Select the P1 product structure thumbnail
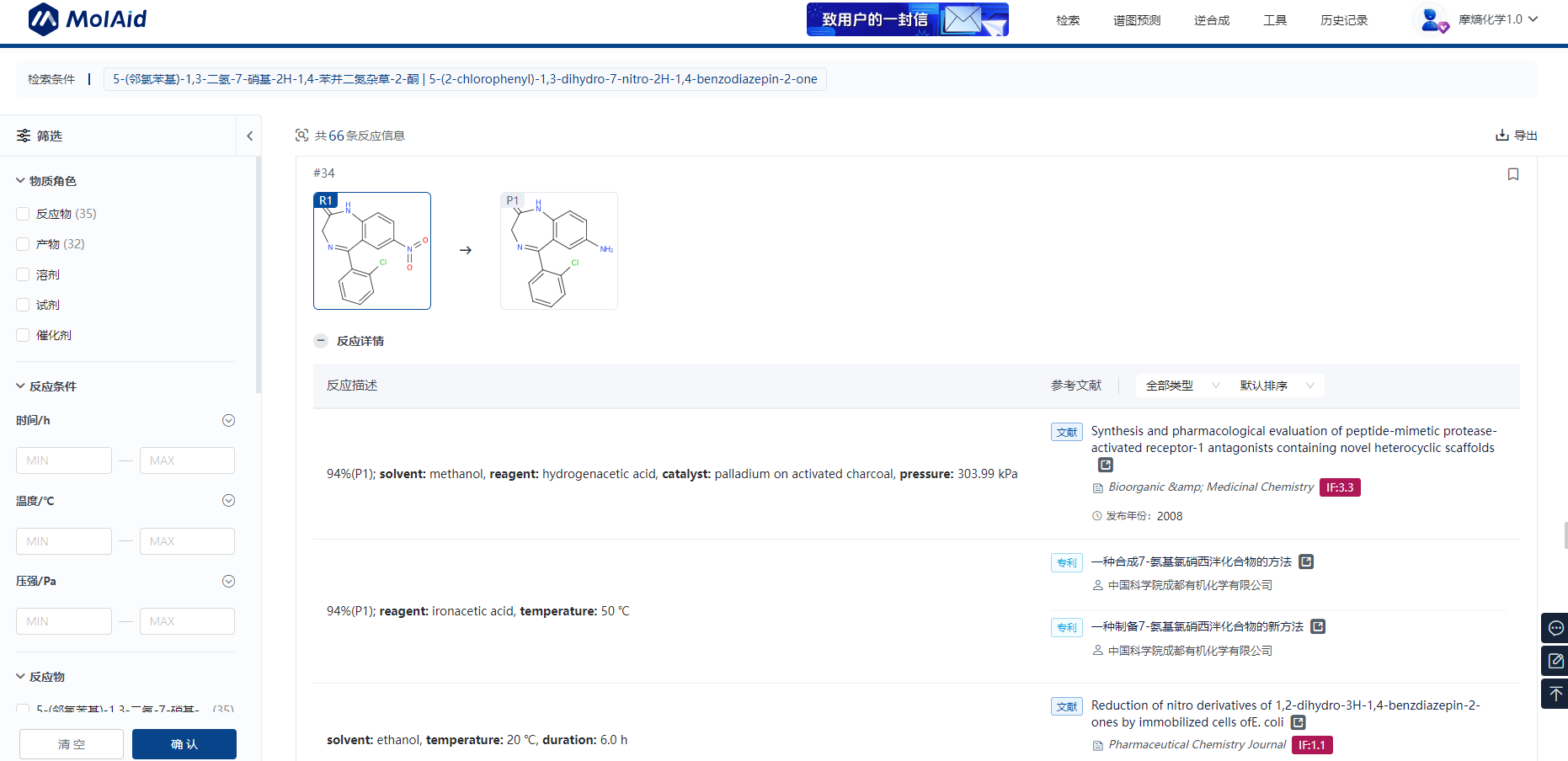 558,251
